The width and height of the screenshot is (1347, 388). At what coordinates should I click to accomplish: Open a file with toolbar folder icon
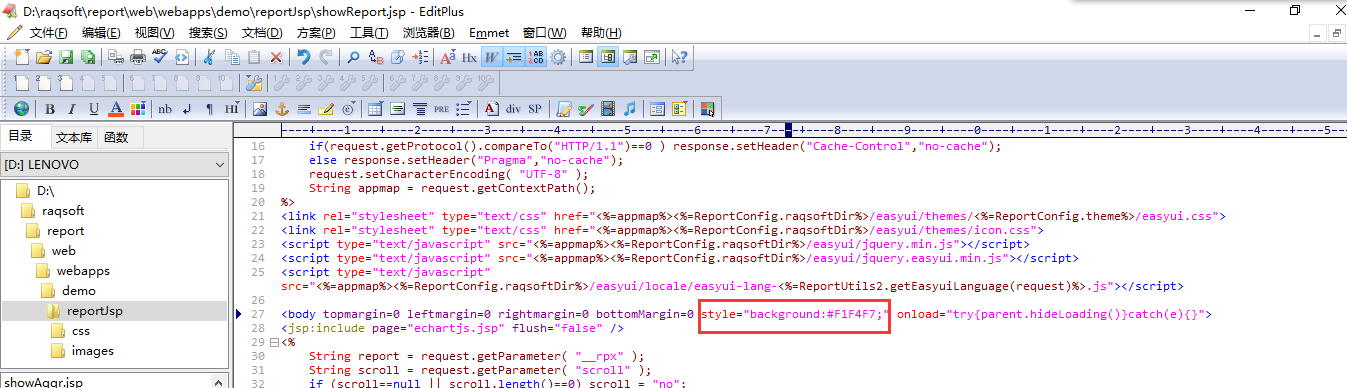pos(44,57)
